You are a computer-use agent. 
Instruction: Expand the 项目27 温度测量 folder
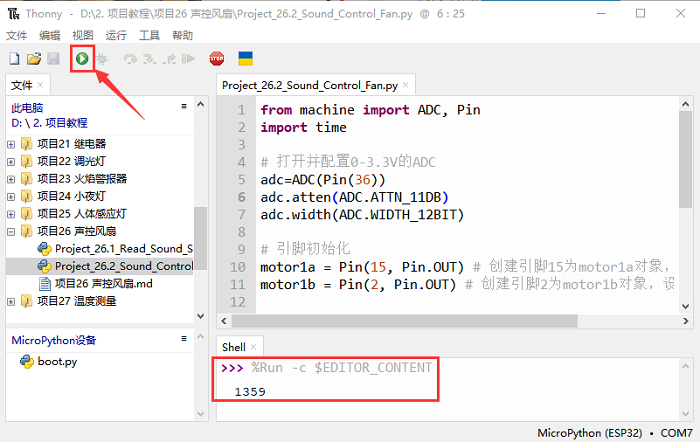tap(11, 301)
